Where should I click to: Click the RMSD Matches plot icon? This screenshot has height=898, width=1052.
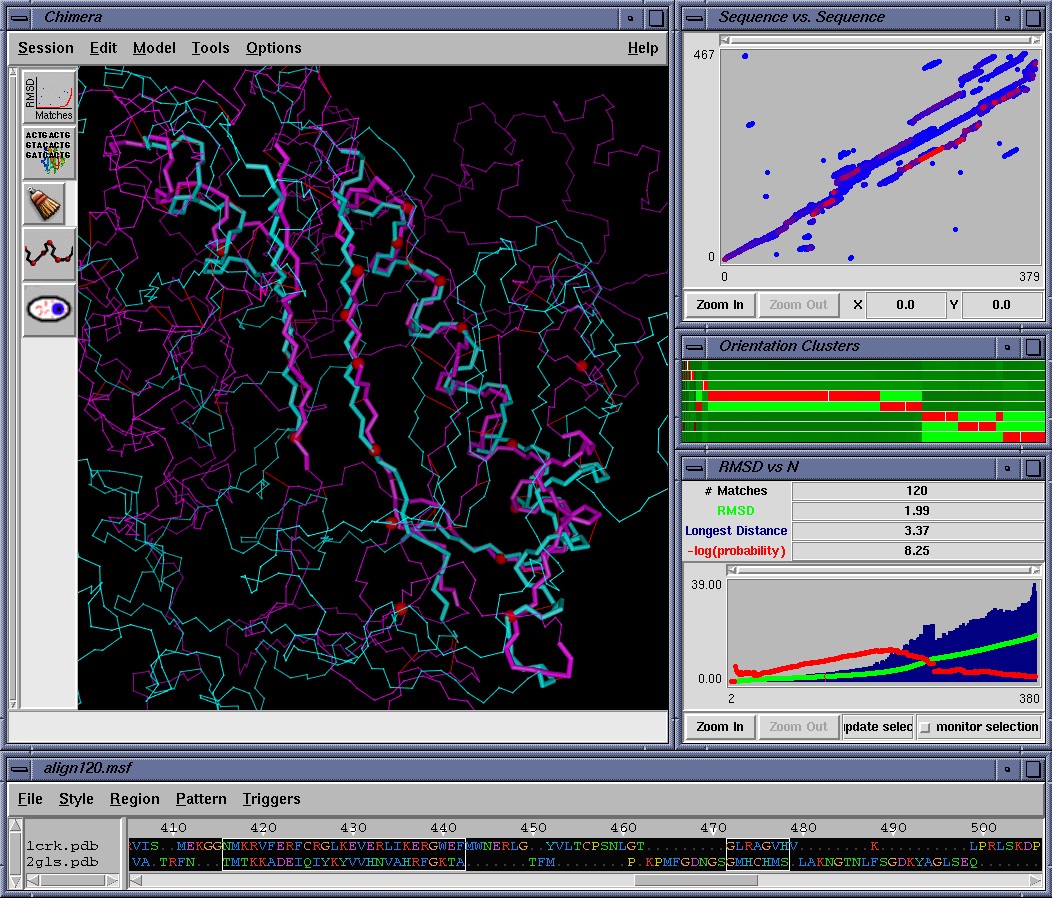[x=49, y=96]
